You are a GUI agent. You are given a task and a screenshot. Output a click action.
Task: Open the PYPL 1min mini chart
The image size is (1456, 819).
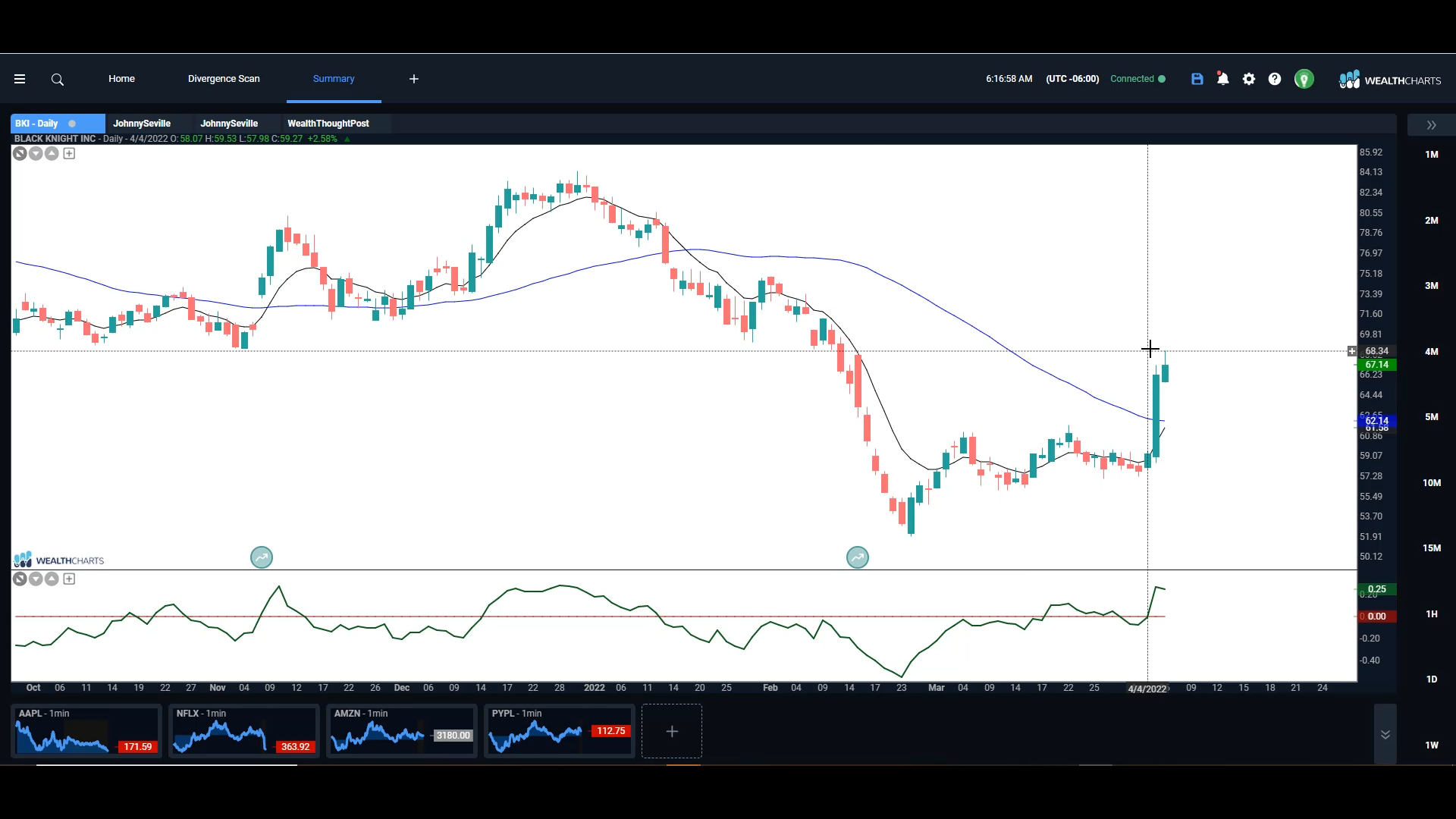tap(560, 731)
